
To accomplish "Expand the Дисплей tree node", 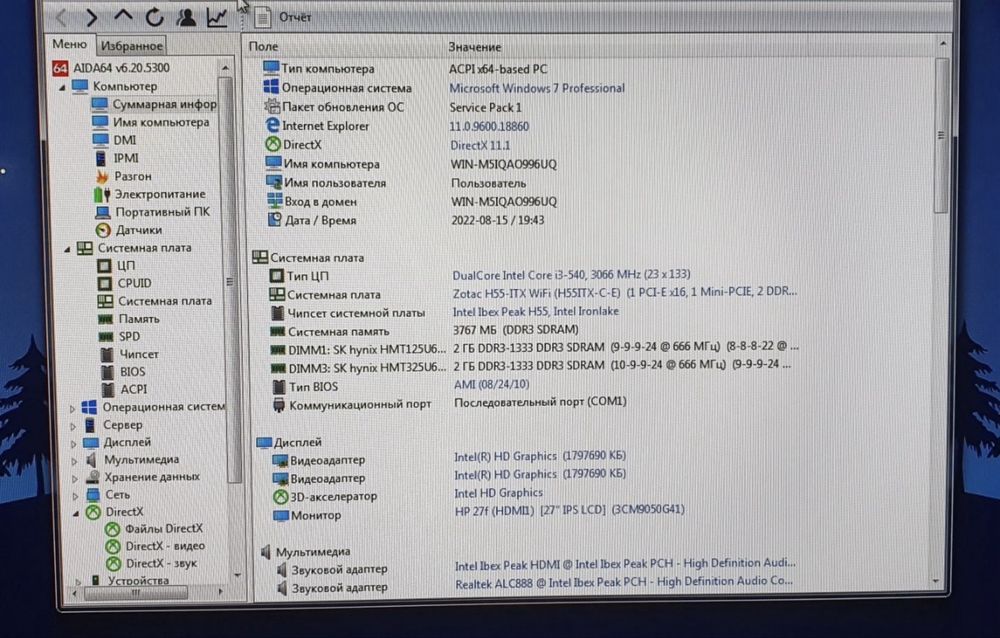I will (x=73, y=443).
